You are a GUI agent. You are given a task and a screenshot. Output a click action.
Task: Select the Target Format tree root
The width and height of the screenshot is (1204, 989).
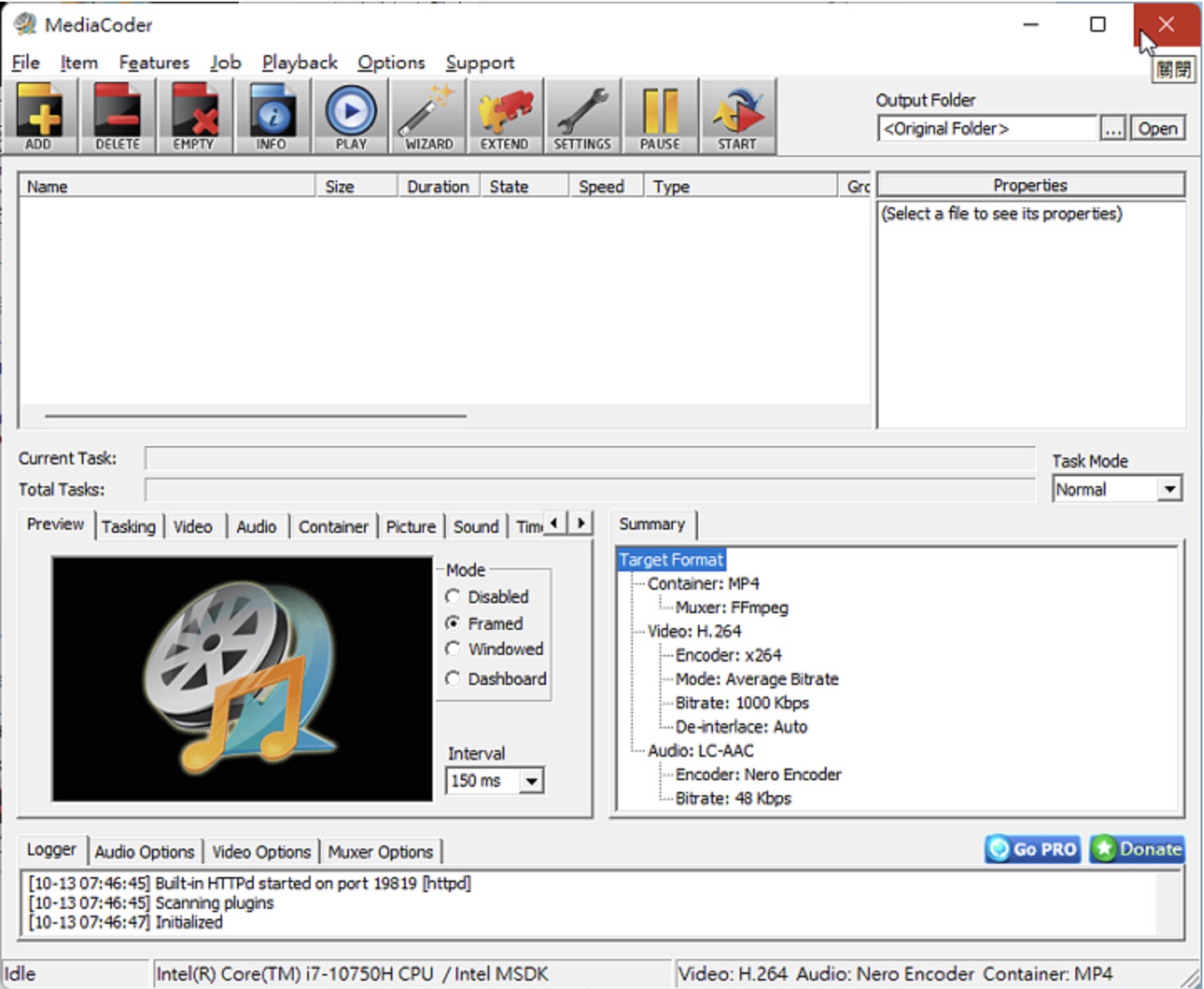coord(671,560)
